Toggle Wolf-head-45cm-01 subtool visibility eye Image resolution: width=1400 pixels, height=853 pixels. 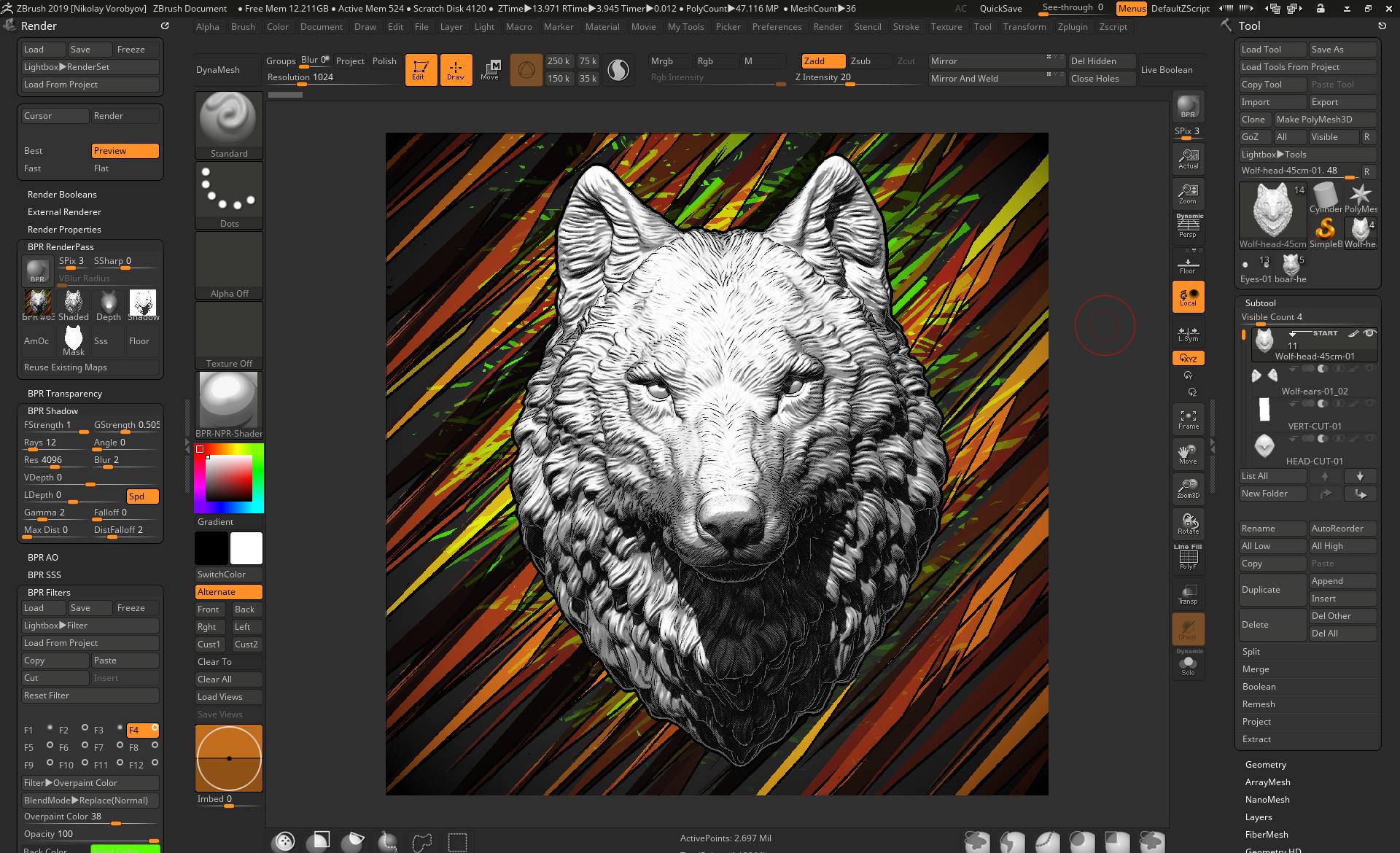click(1369, 333)
